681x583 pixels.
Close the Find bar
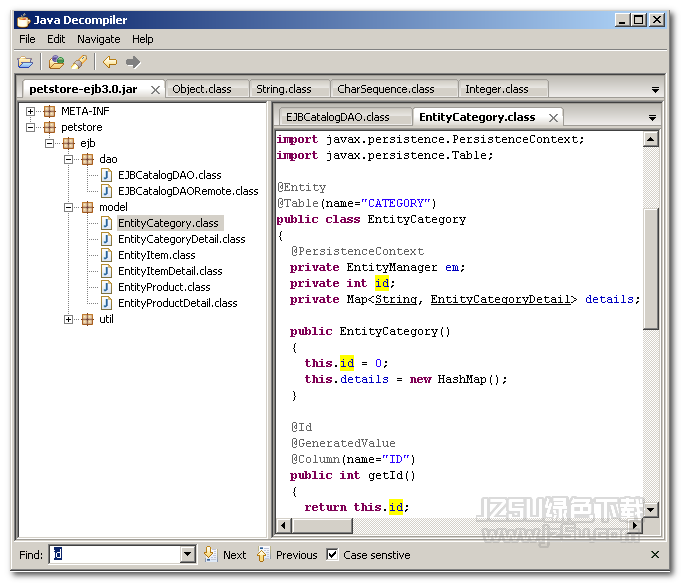pyautogui.click(x=655, y=554)
